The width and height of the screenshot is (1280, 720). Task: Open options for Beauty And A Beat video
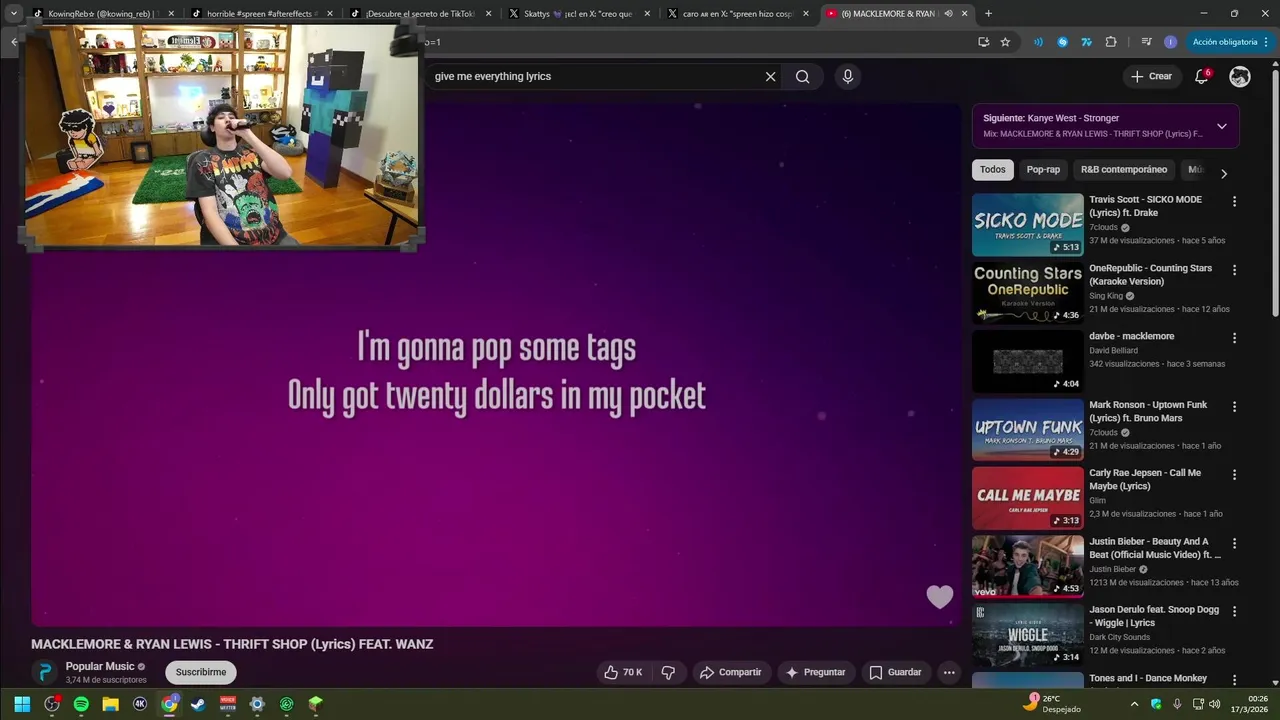[x=1234, y=543]
